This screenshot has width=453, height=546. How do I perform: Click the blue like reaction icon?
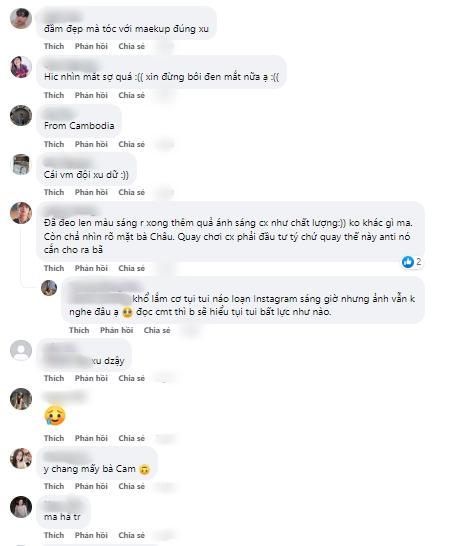point(407,262)
